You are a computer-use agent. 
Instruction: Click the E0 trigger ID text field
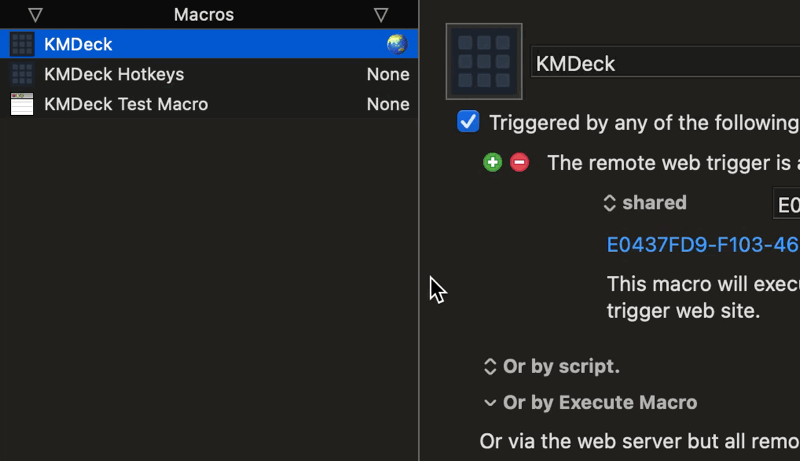click(787, 204)
